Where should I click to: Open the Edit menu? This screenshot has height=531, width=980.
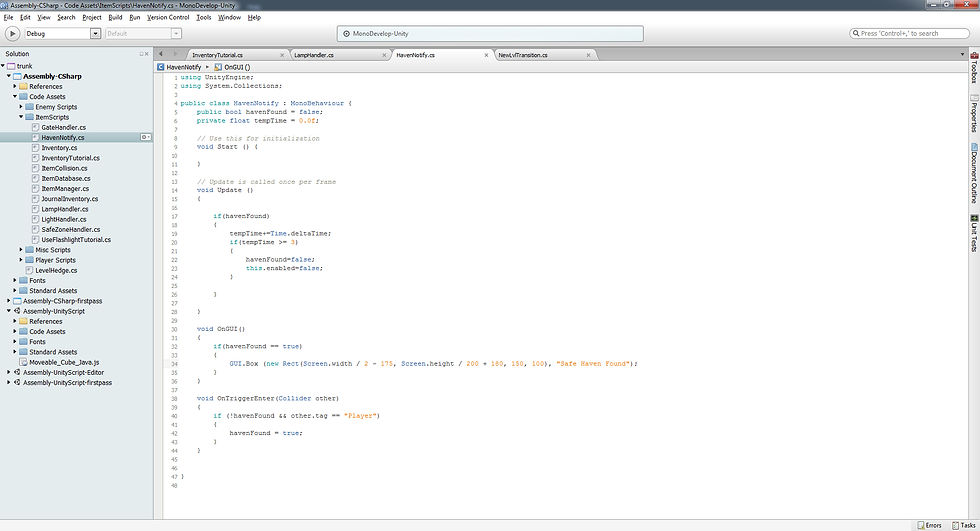tap(25, 17)
